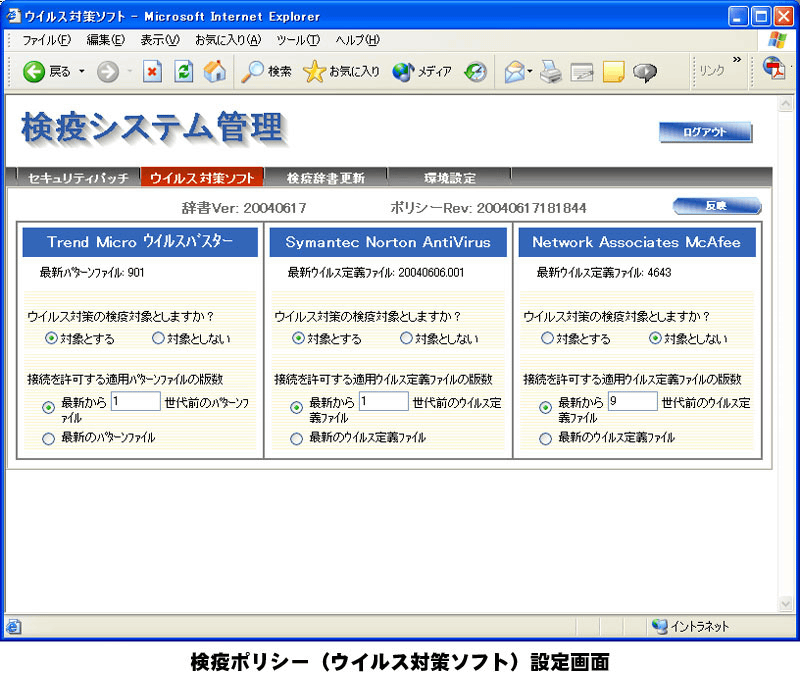Select 対象としない for Trend Micro
The height and width of the screenshot is (680, 800).
(x=158, y=338)
